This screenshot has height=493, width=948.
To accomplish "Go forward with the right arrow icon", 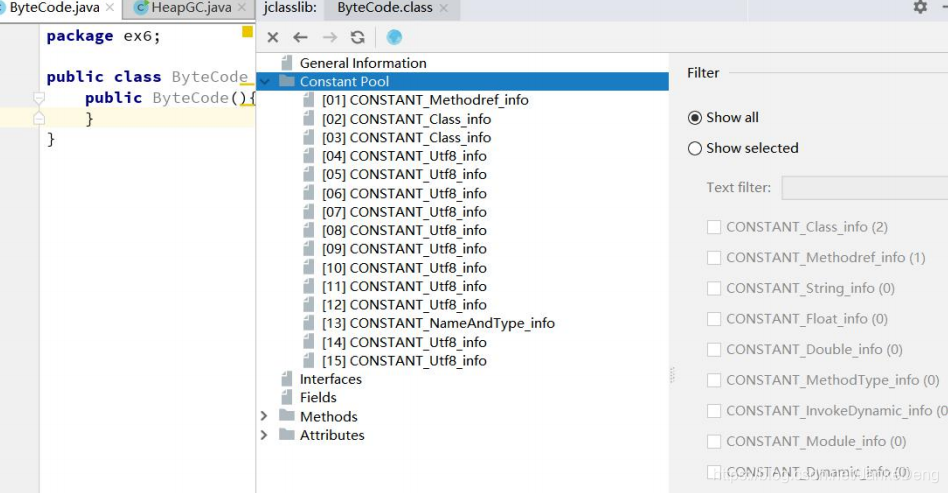I will point(330,38).
